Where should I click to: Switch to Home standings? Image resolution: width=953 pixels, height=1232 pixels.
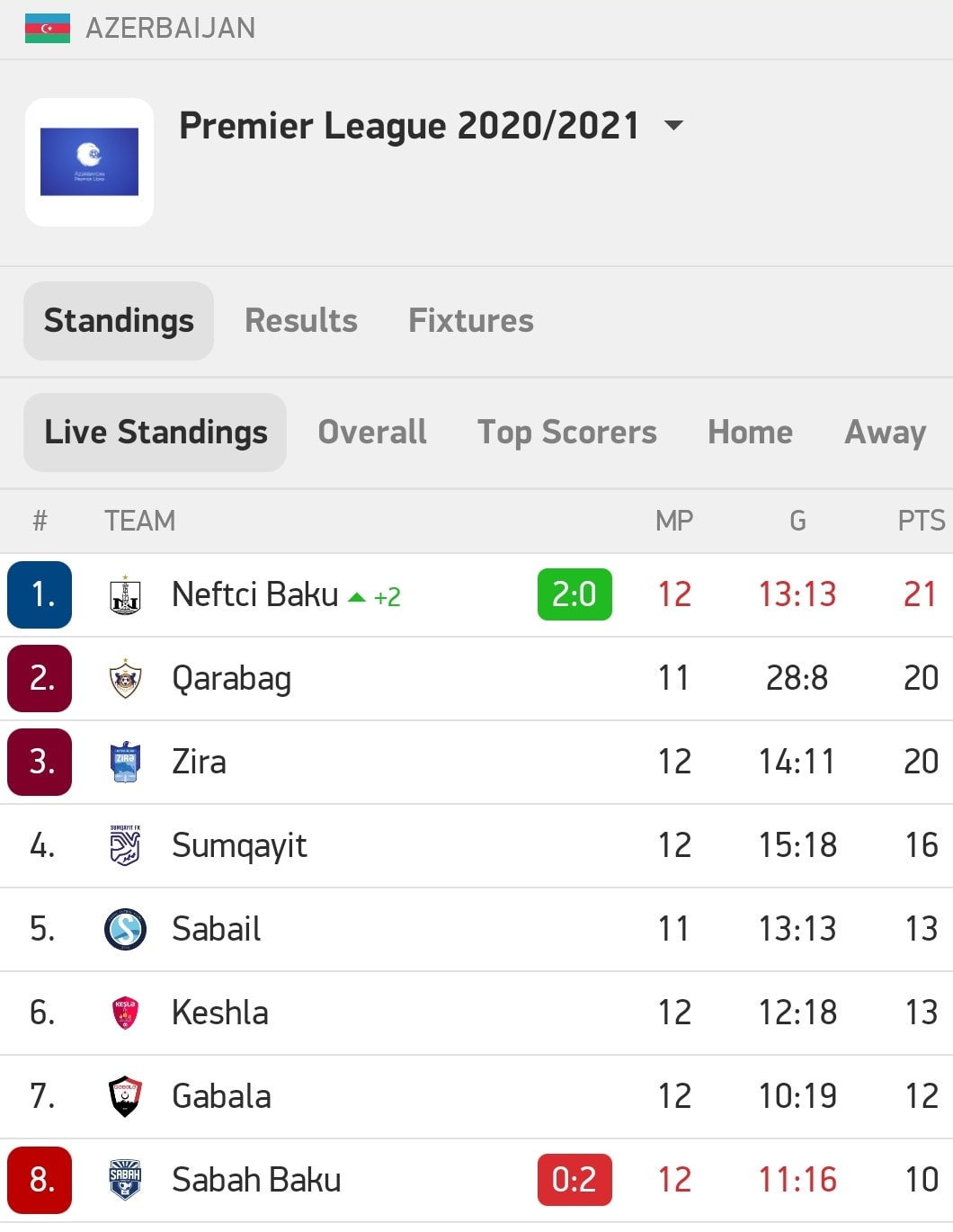pyautogui.click(x=751, y=433)
